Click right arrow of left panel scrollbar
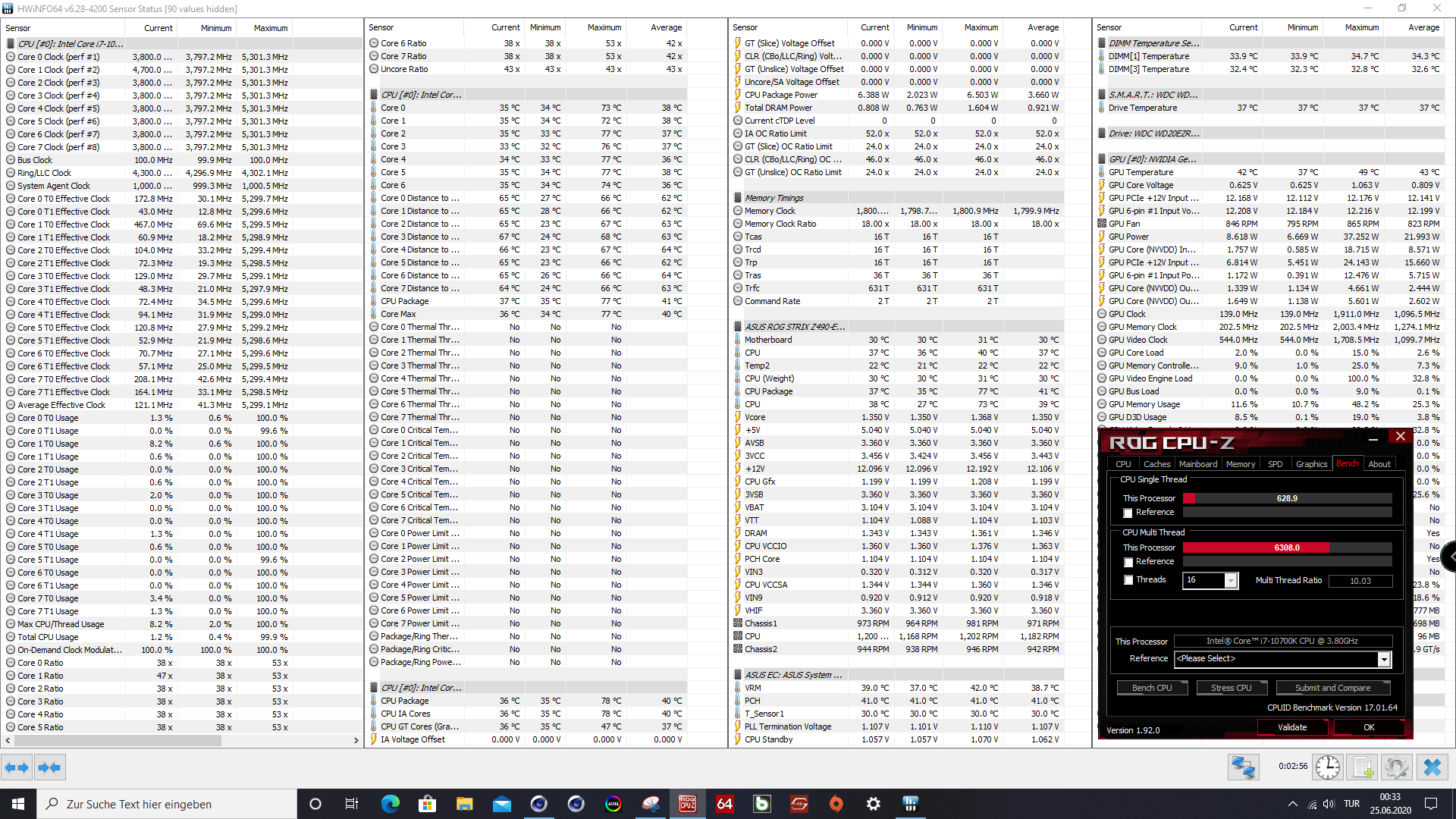Viewport: 1456px width, 819px height. tap(356, 740)
